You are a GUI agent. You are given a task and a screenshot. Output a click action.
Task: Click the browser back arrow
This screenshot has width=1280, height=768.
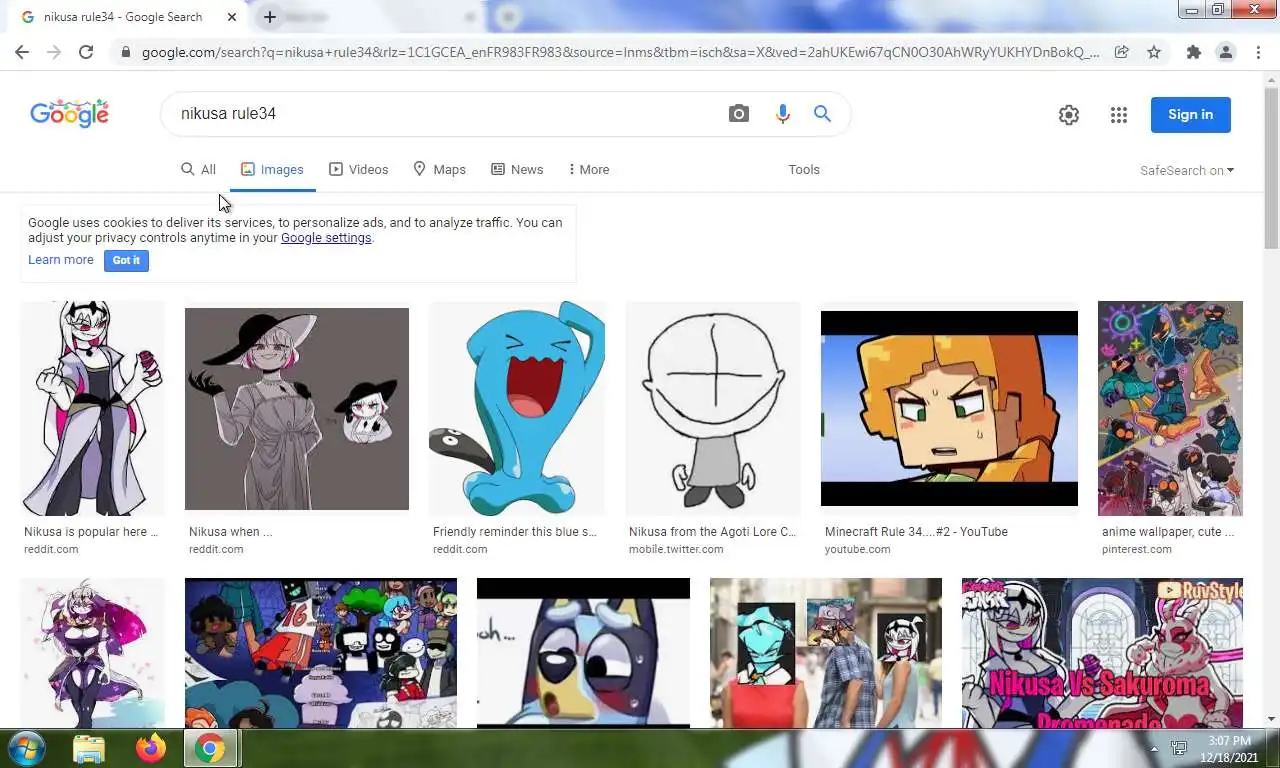coord(21,52)
